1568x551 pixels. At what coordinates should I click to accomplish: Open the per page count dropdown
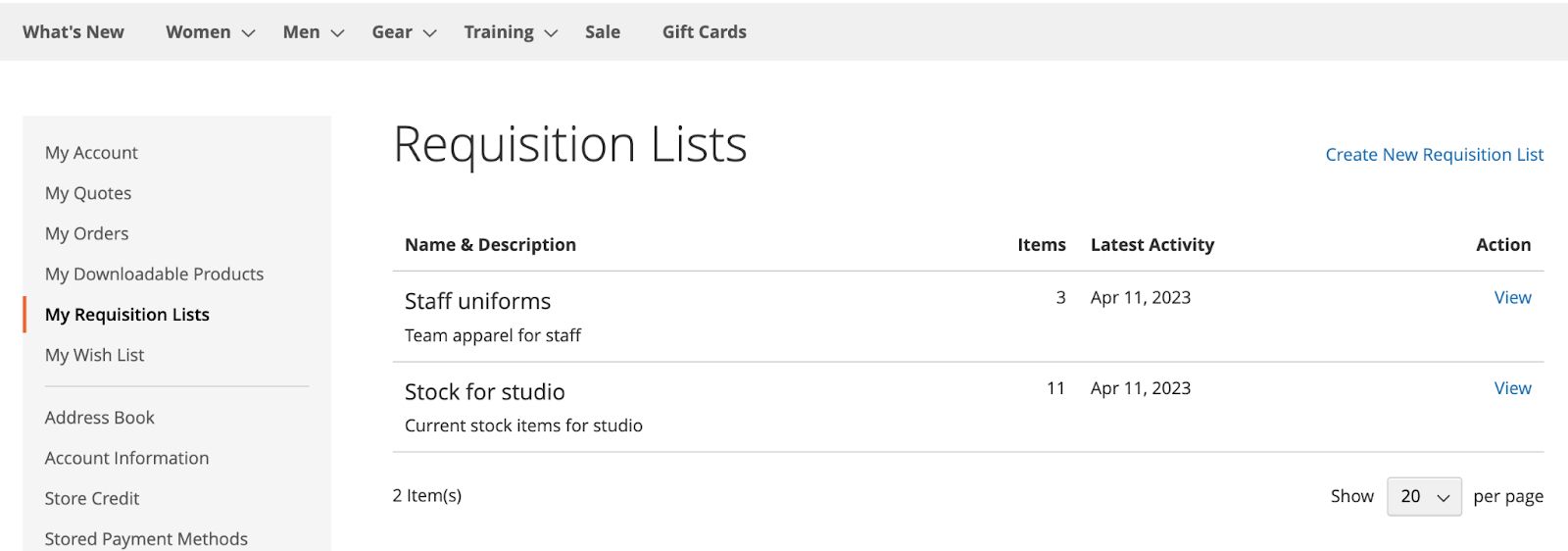coord(1424,497)
